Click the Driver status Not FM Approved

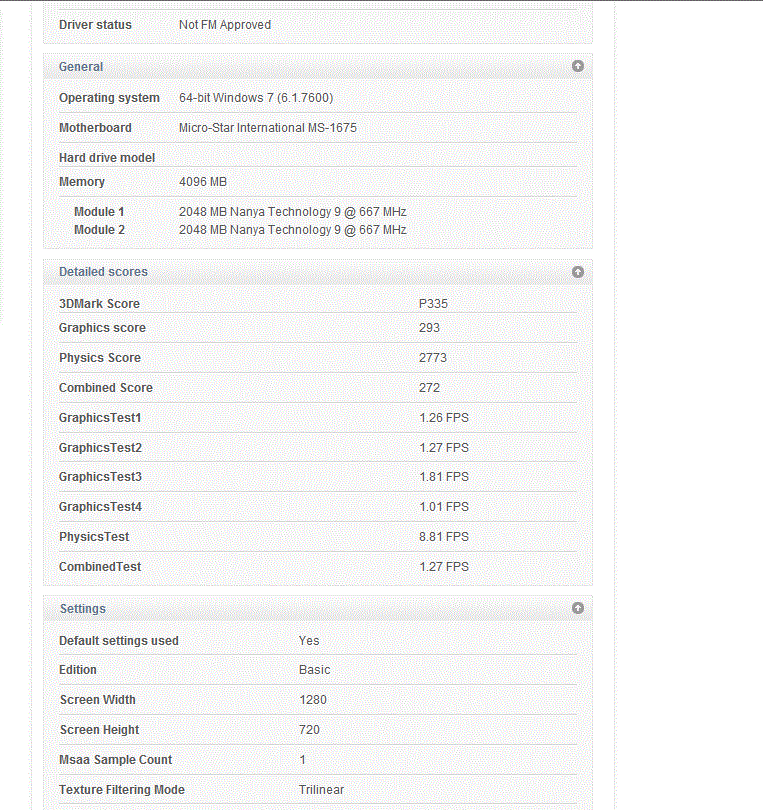pyautogui.click(x=225, y=25)
